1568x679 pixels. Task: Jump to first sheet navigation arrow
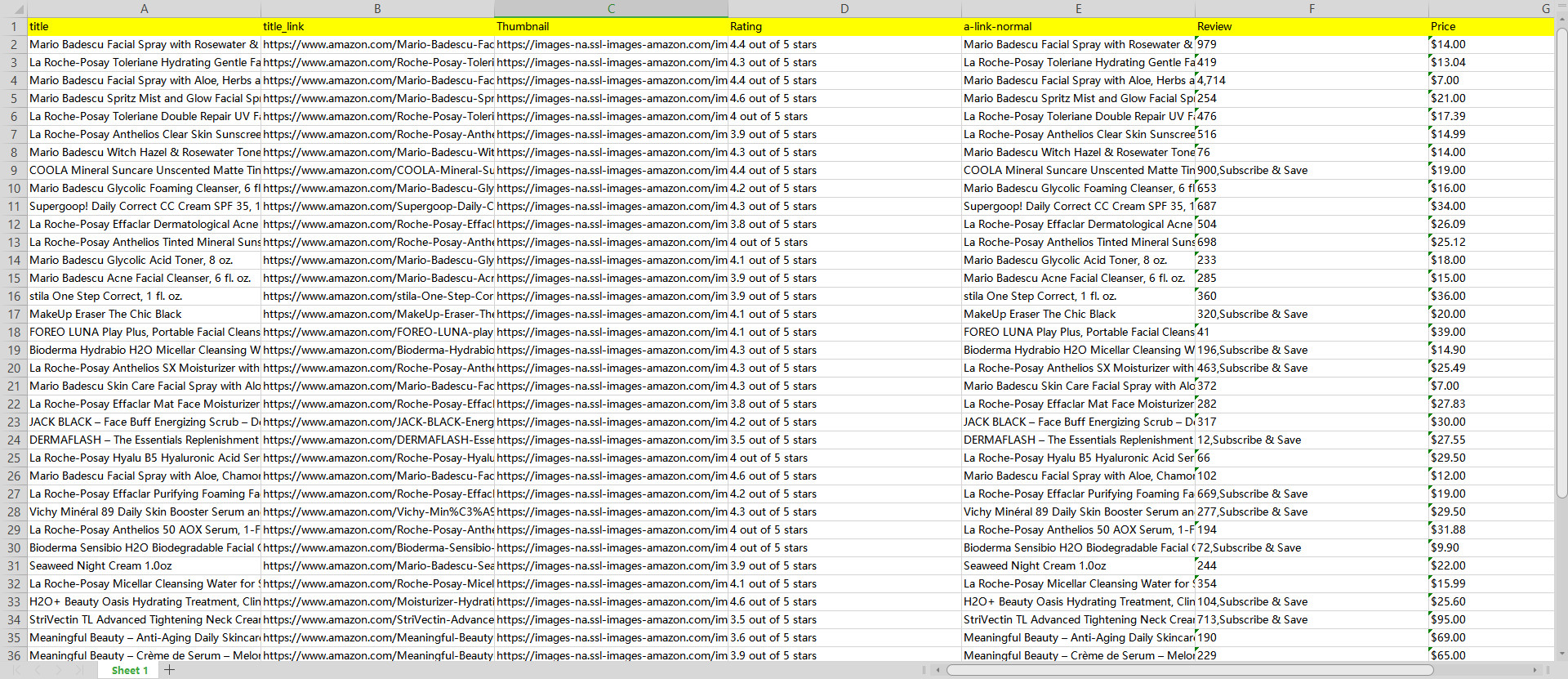[x=17, y=670]
